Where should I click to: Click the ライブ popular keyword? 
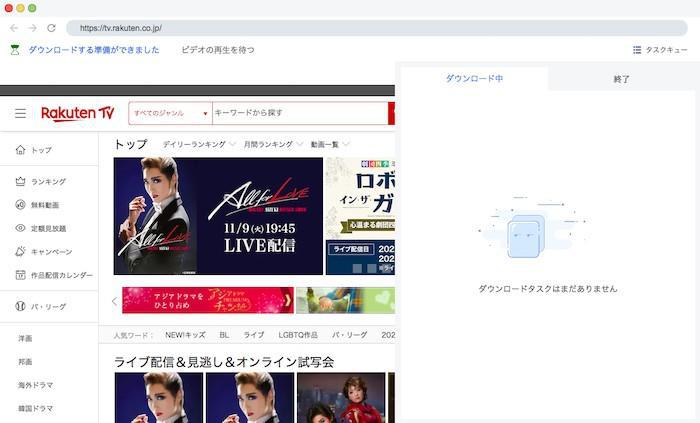click(x=254, y=335)
